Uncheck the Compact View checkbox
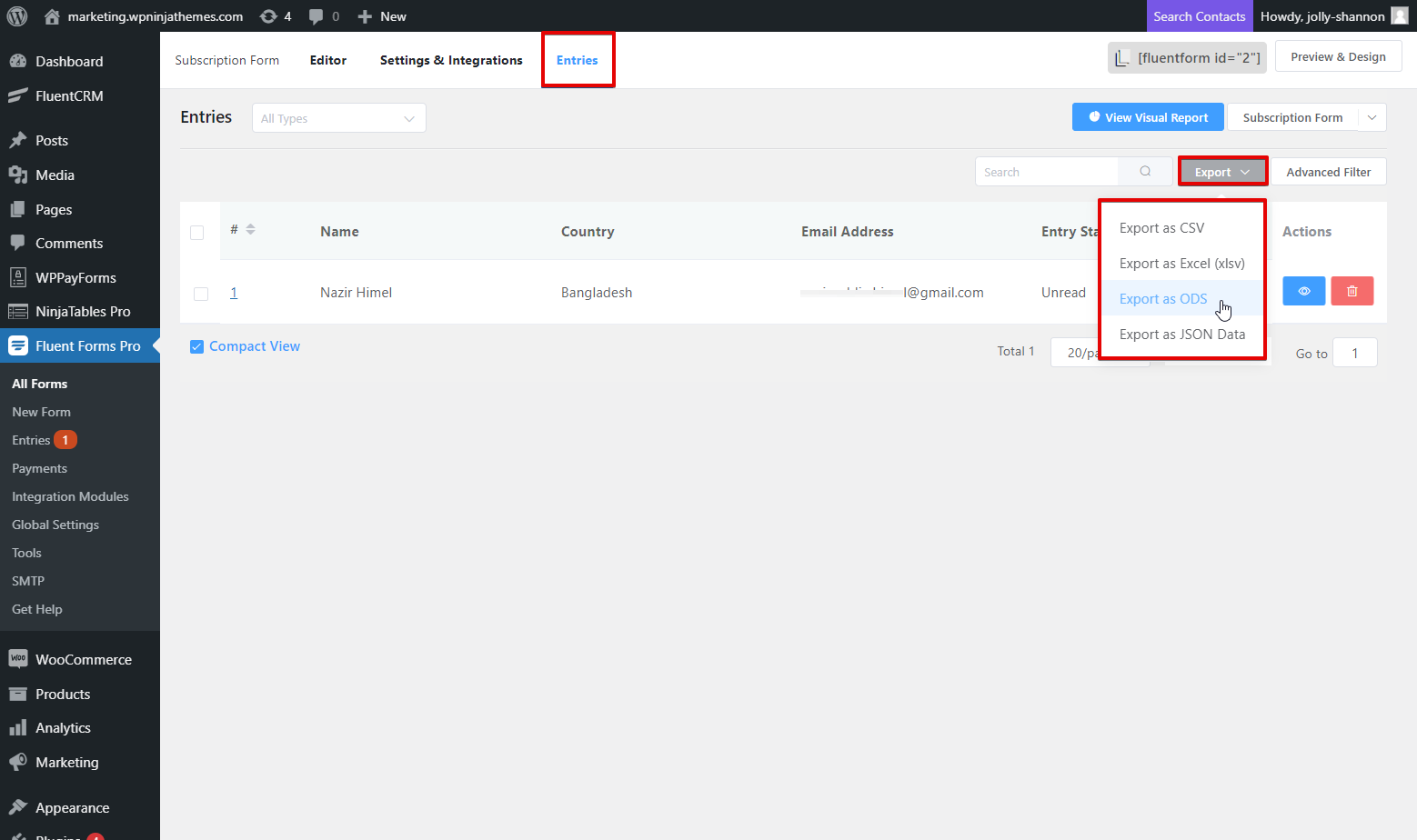The image size is (1417, 840). (x=196, y=346)
